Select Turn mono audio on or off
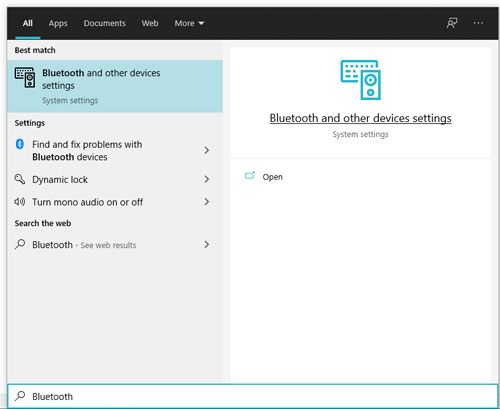This screenshot has height=409, width=500. coord(115,202)
